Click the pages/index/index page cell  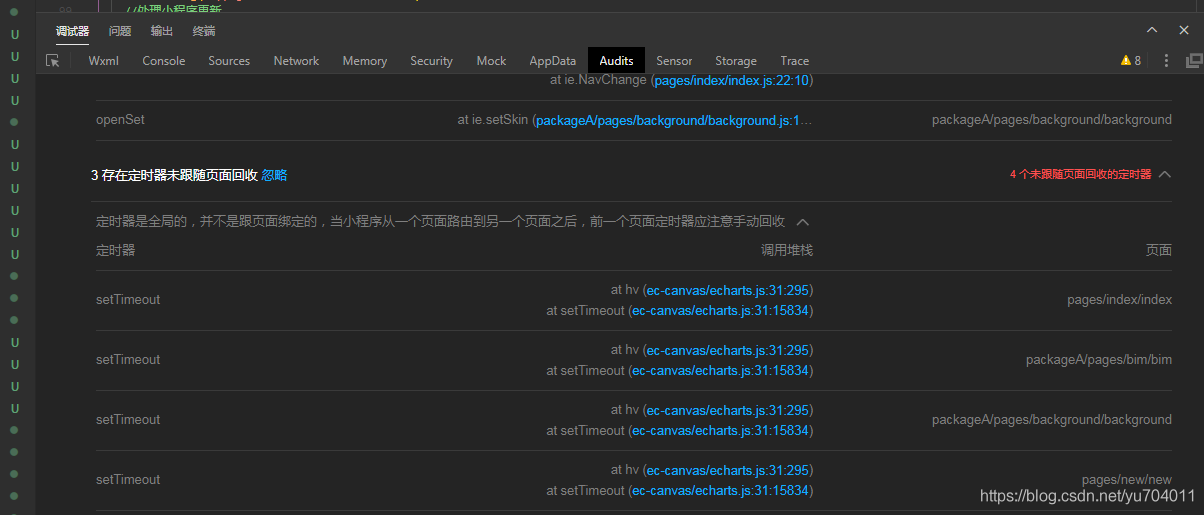[1119, 300]
